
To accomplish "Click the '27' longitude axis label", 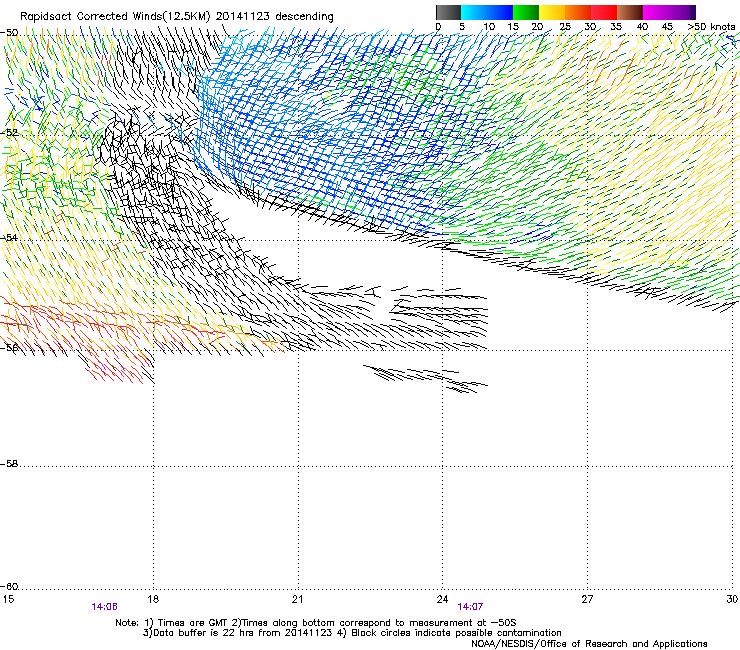I will [x=587, y=599].
